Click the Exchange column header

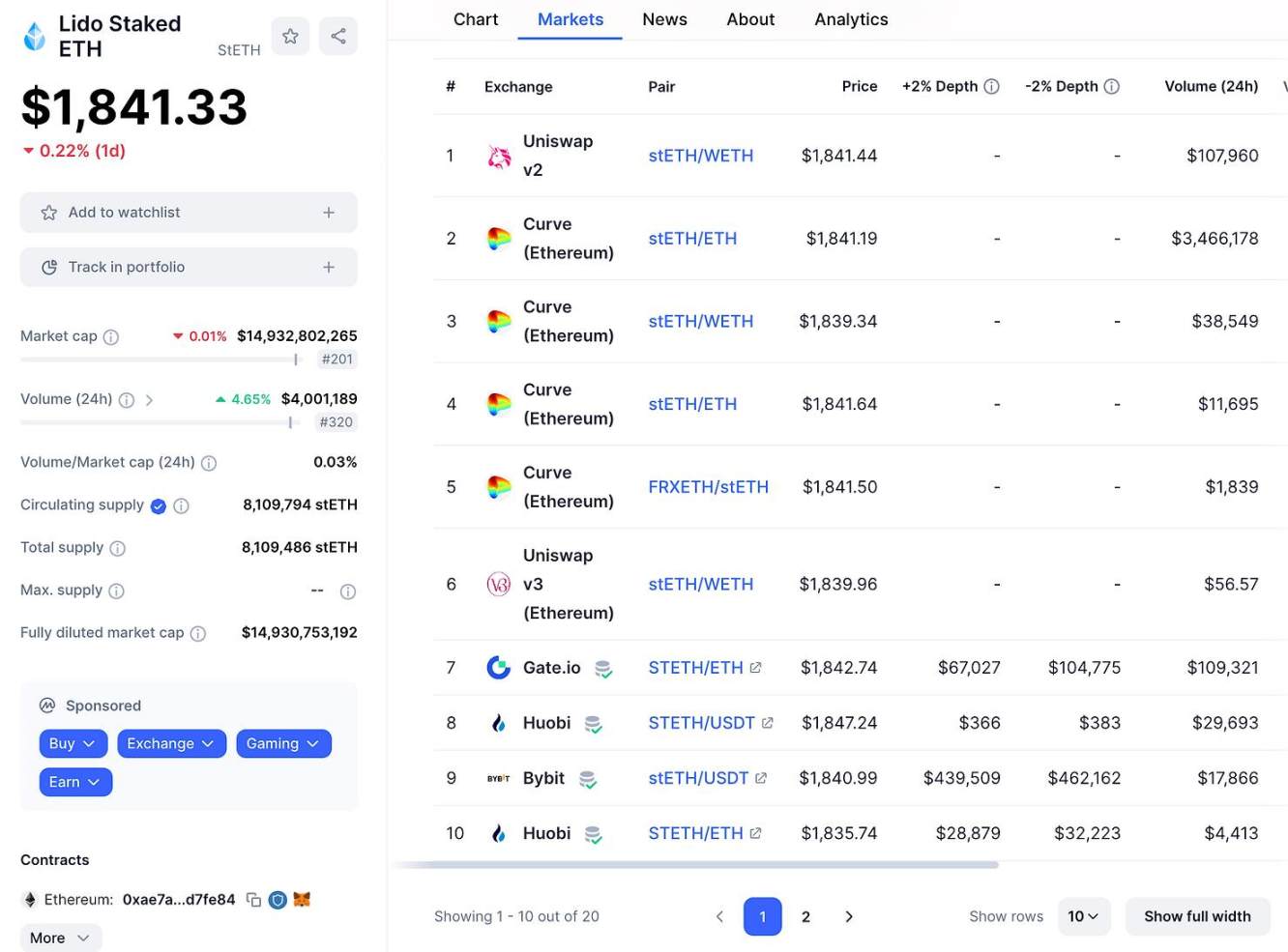(x=518, y=86)
